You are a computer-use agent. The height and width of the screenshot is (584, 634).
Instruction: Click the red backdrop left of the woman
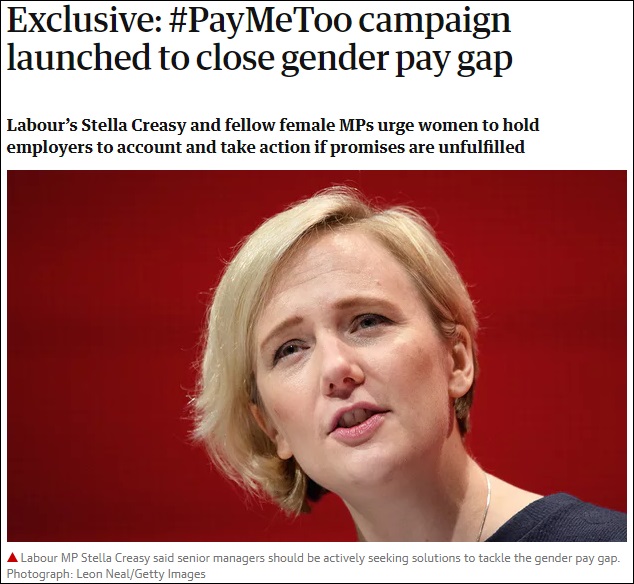tap(101, 356)
